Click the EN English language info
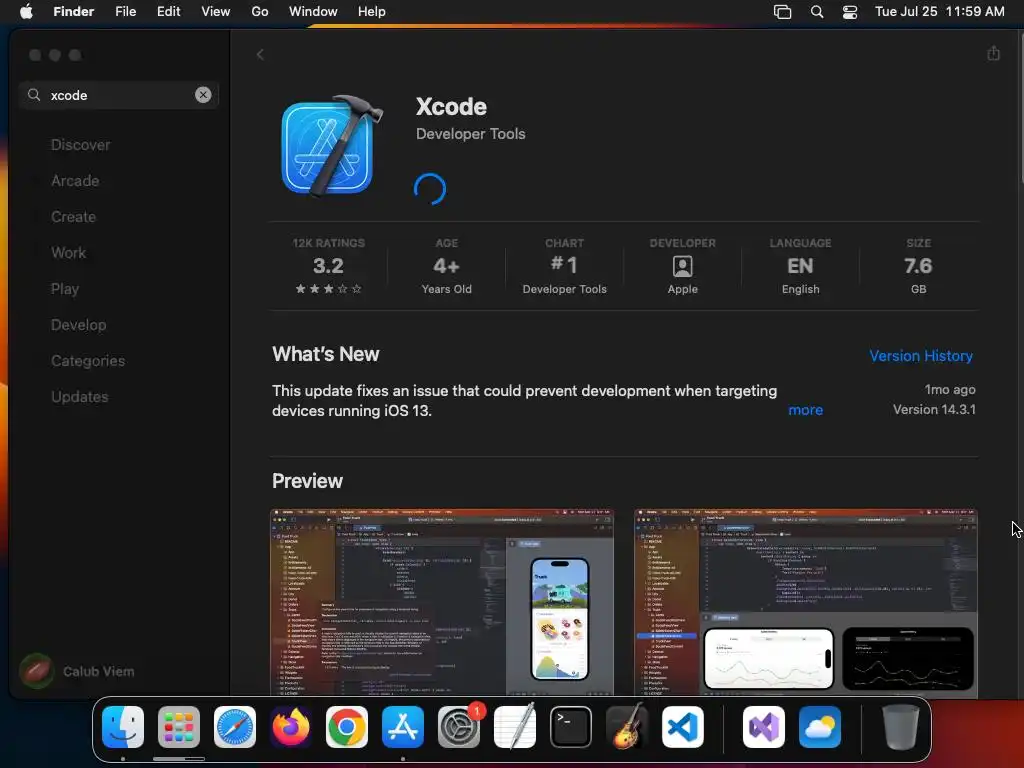 [801, 266]
